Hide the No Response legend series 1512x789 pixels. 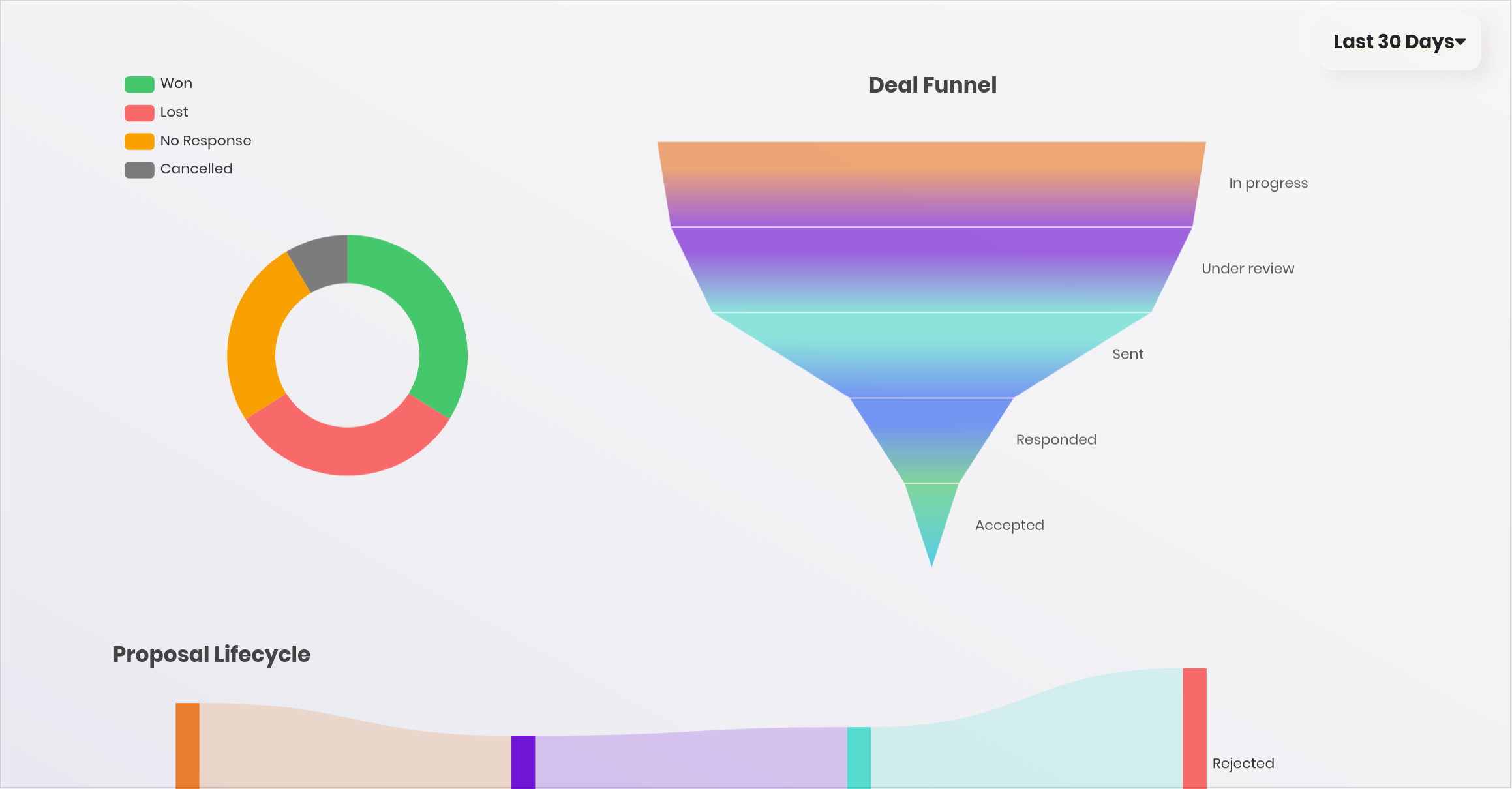click(205, 141)
